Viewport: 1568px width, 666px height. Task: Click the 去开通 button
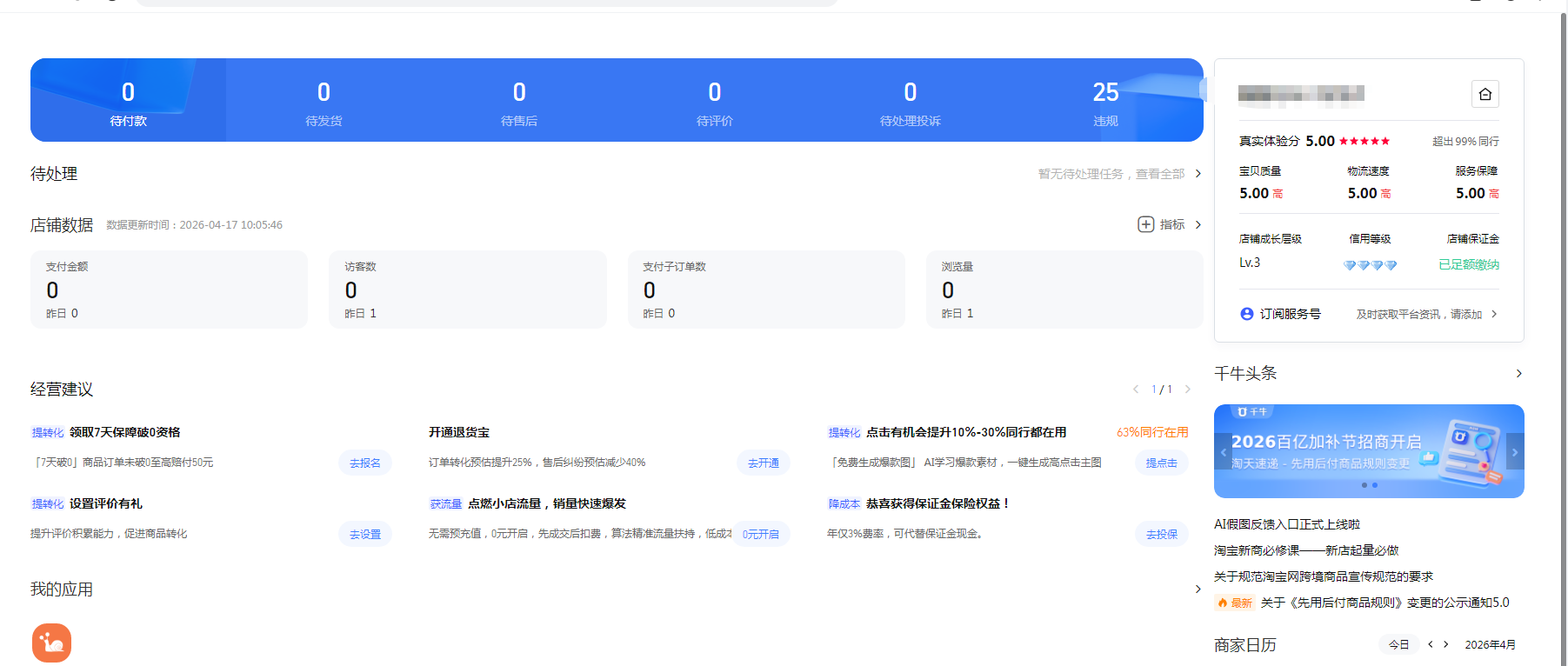(764, 463)
